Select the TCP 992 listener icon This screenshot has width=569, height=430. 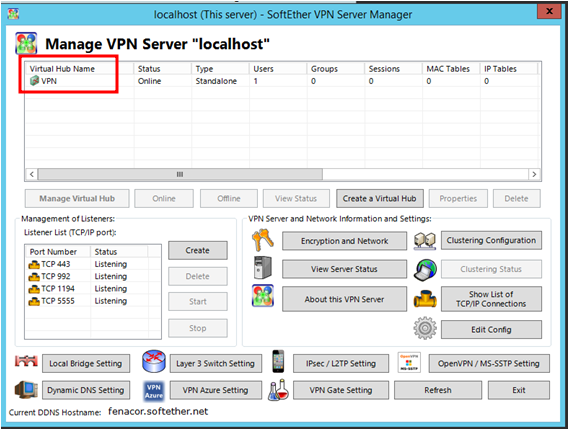[34, 277]
